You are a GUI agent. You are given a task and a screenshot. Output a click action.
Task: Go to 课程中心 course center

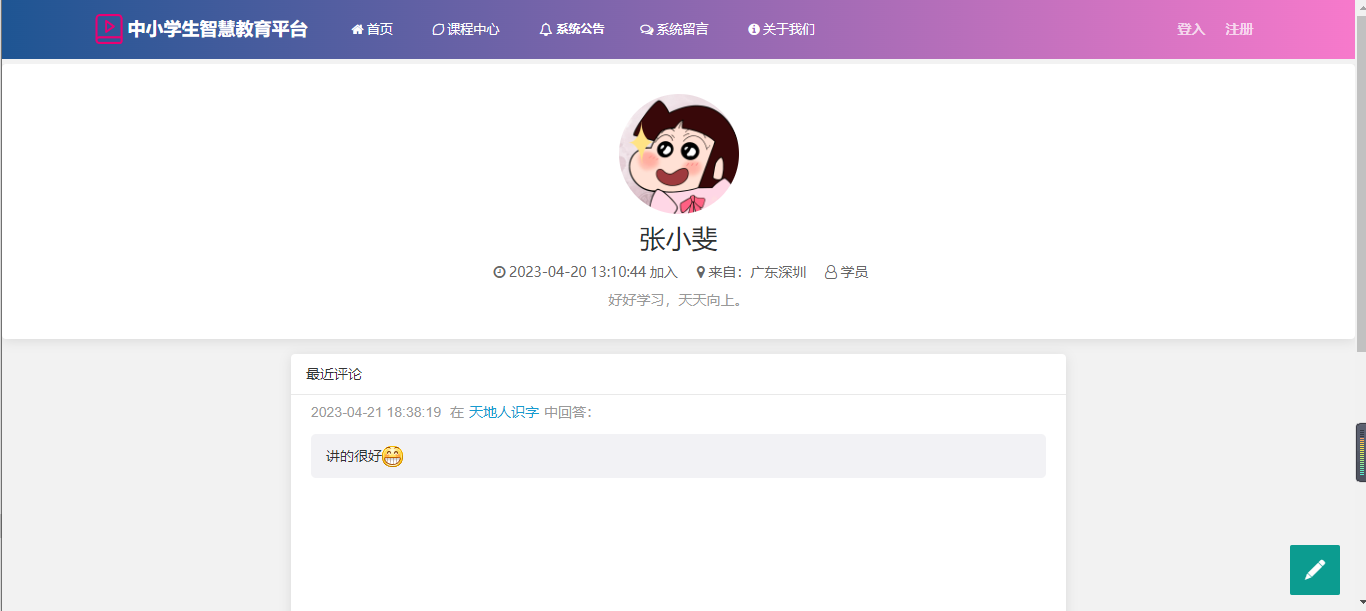click(x=466, y=29)
